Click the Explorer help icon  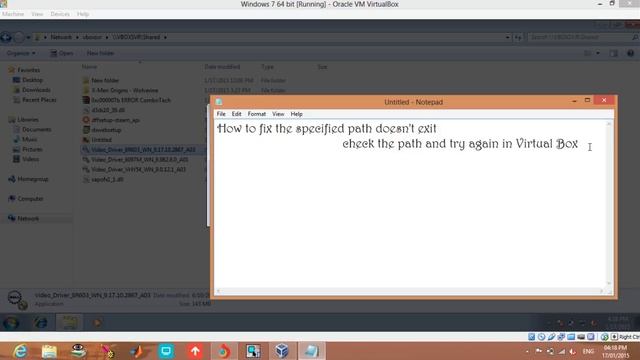click(x=630, y=53)
